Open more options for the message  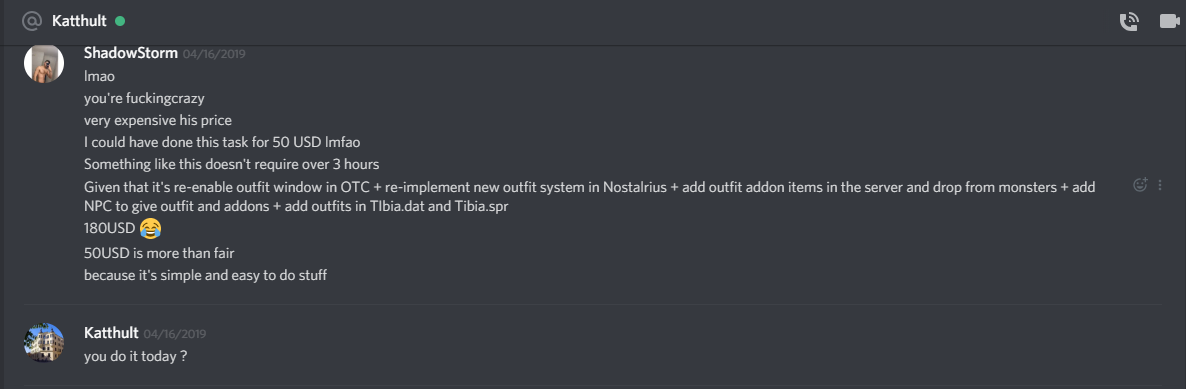pos(1161,185)
